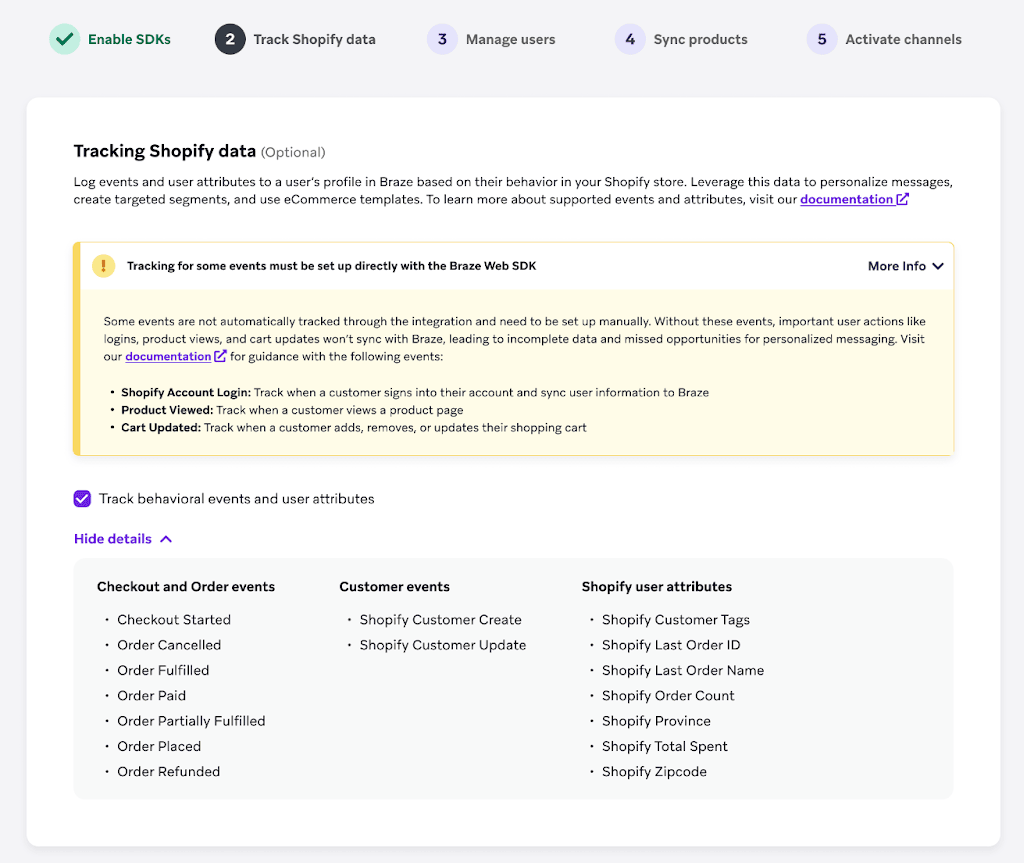Switch to Manage users step
Image resolution: width=1024 pixels, height=863 pixels.
(510, 40)
